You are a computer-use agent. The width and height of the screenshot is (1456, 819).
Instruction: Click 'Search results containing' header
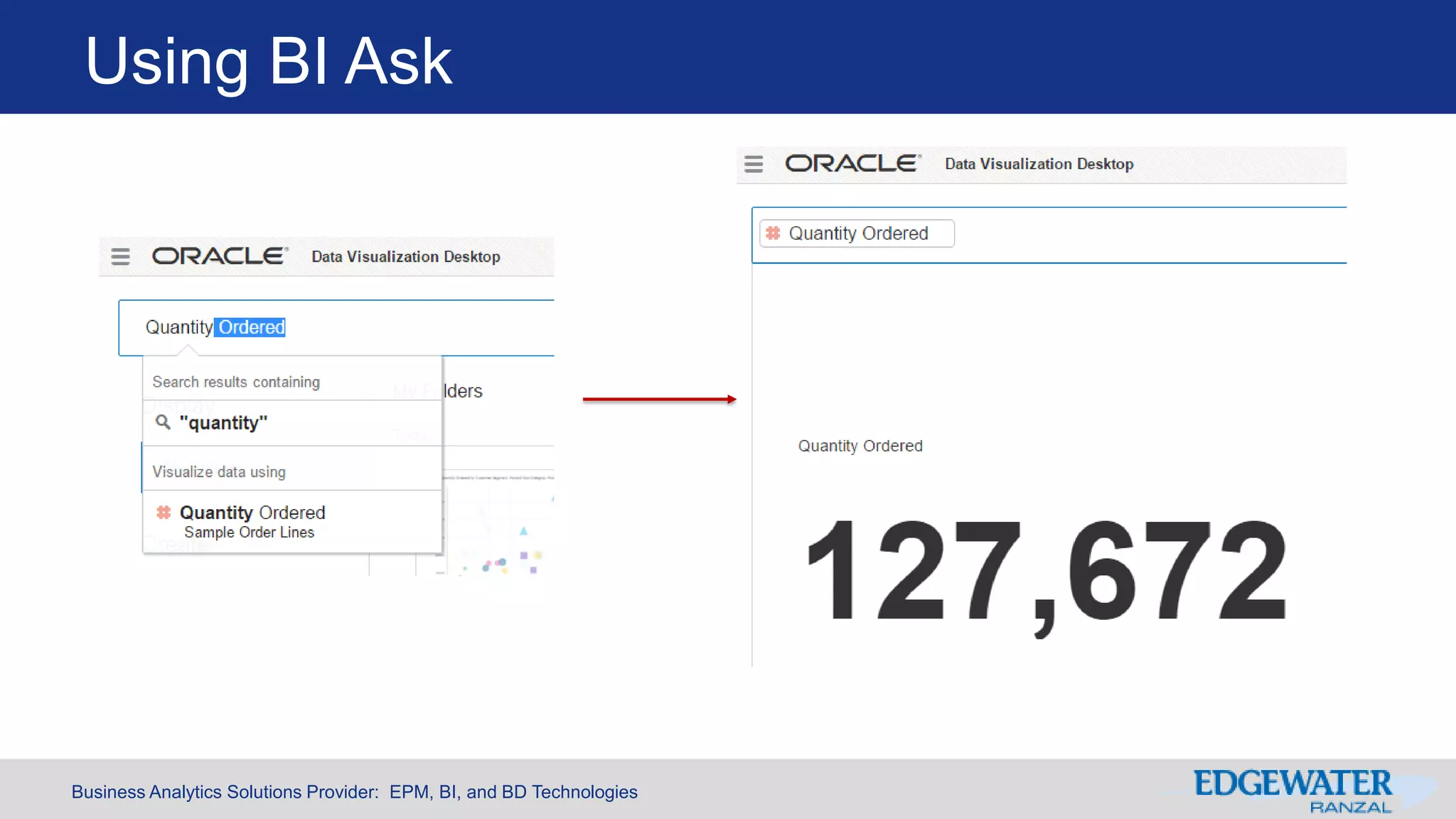point(236,382)
